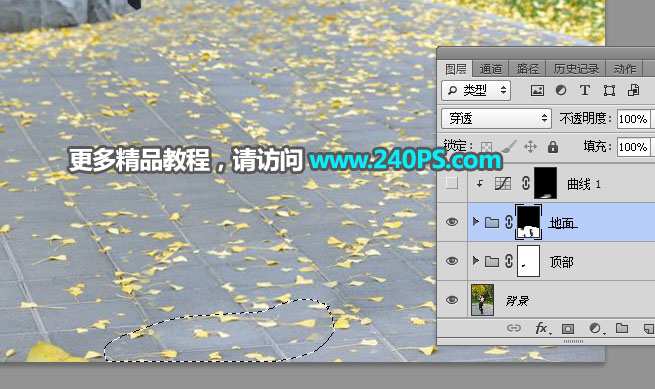Select the 地面 group mask thumbnail
The image size is (655, 389).
[528, 222]
